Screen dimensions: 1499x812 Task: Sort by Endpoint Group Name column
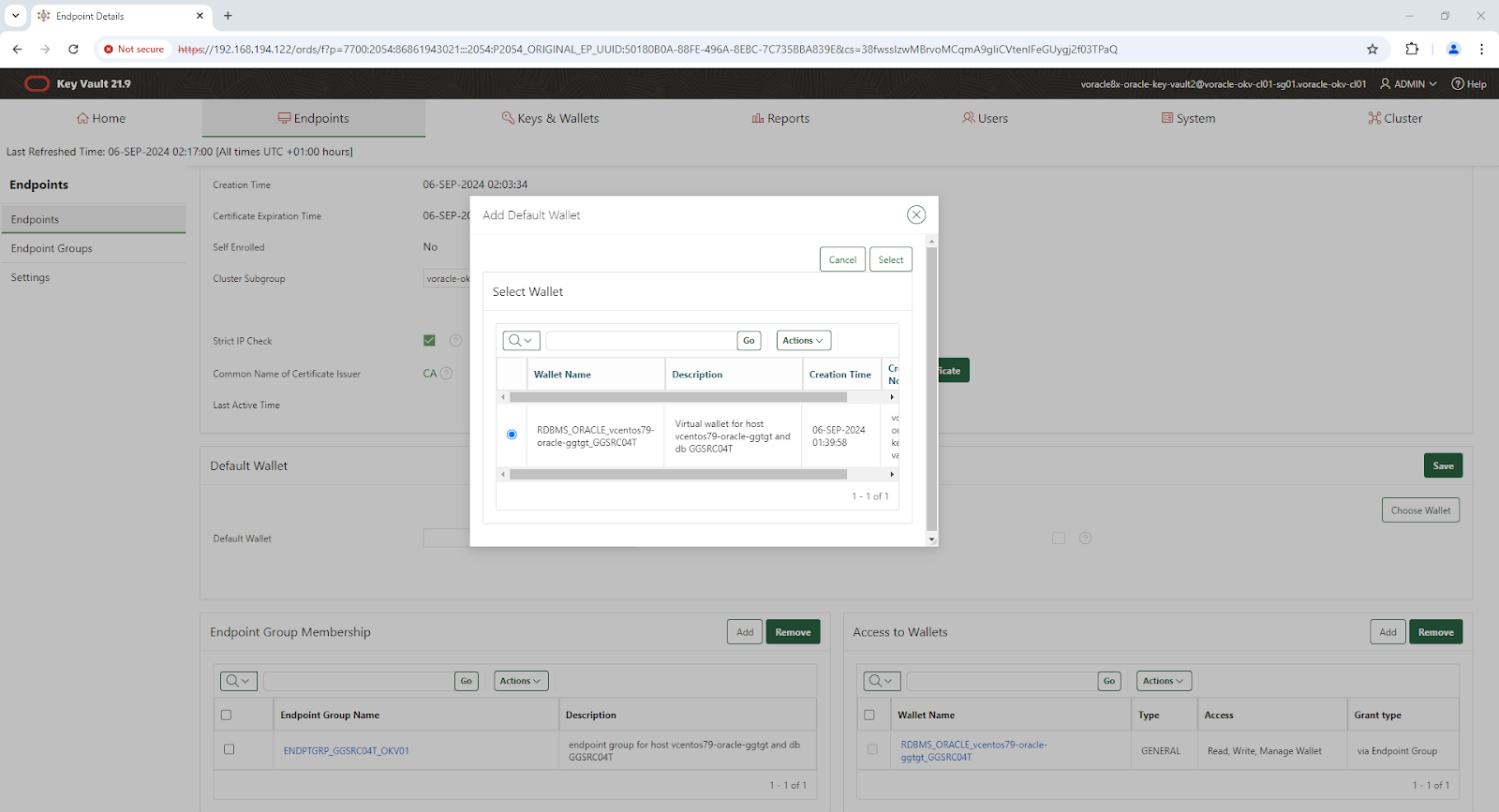[330, 716]
